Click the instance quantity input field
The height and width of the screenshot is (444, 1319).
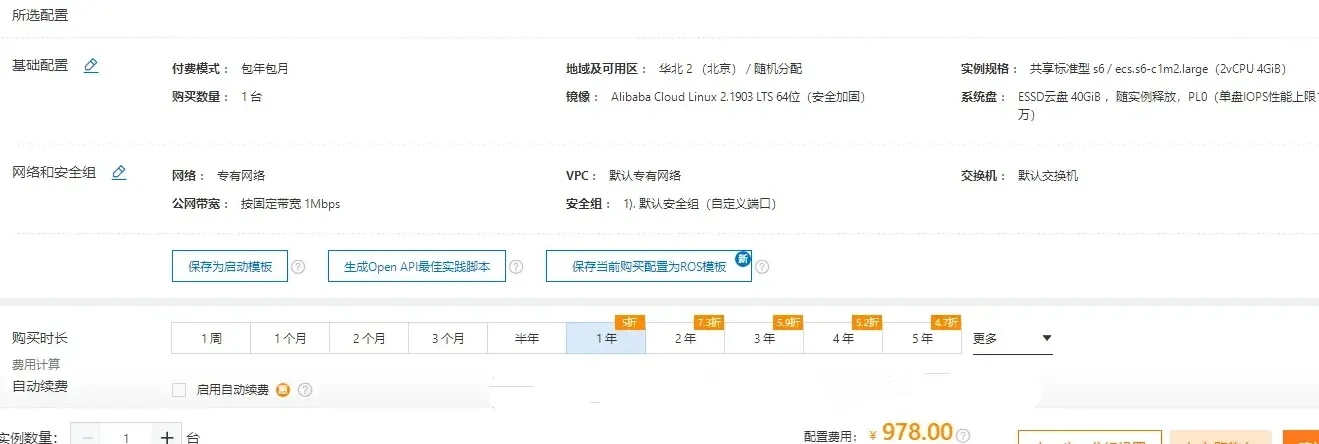coord(127,438)
